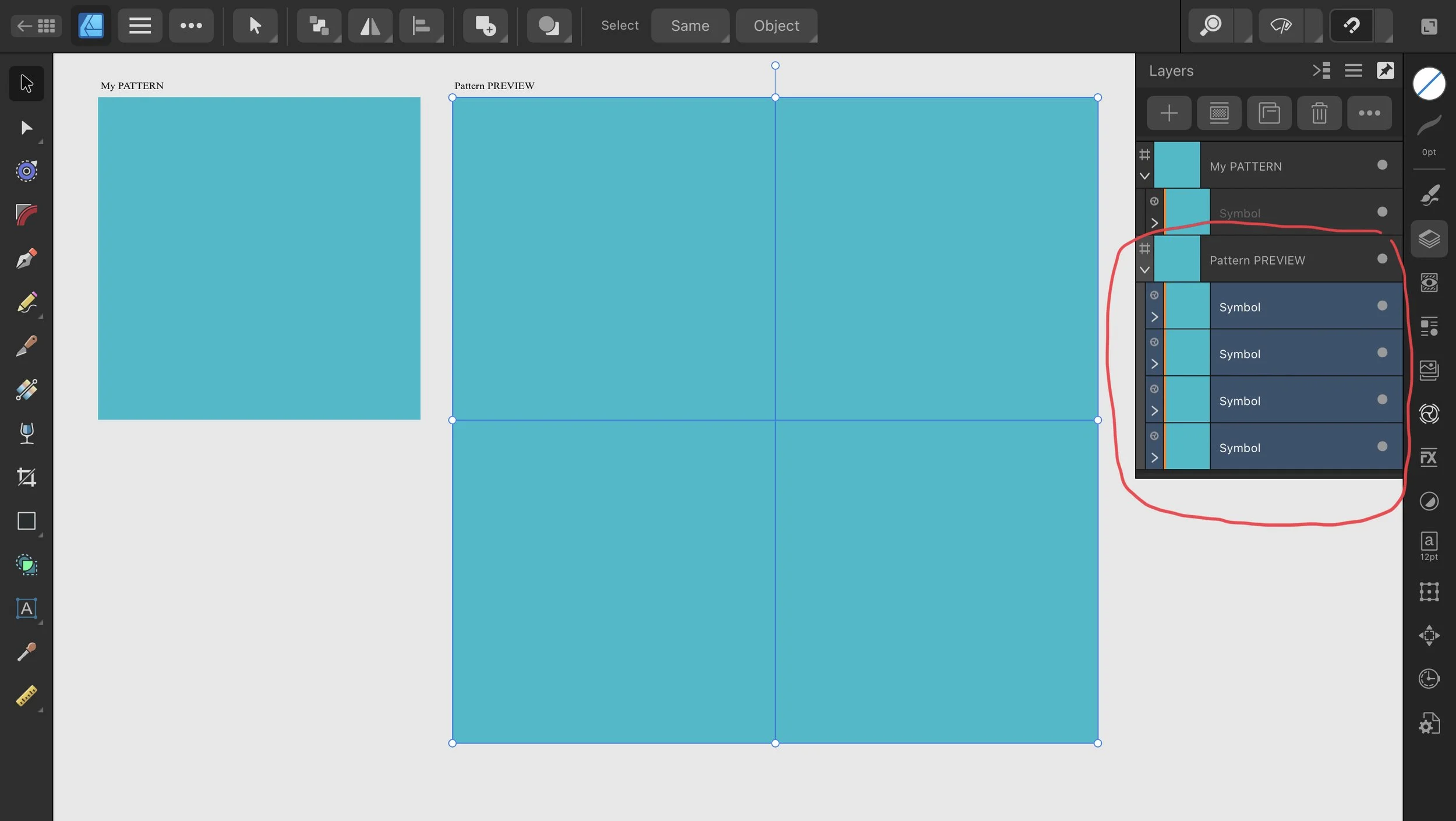Select the Pencil tool
The width and height of the screenshot is (1456, 821).
tap(26, 303)
